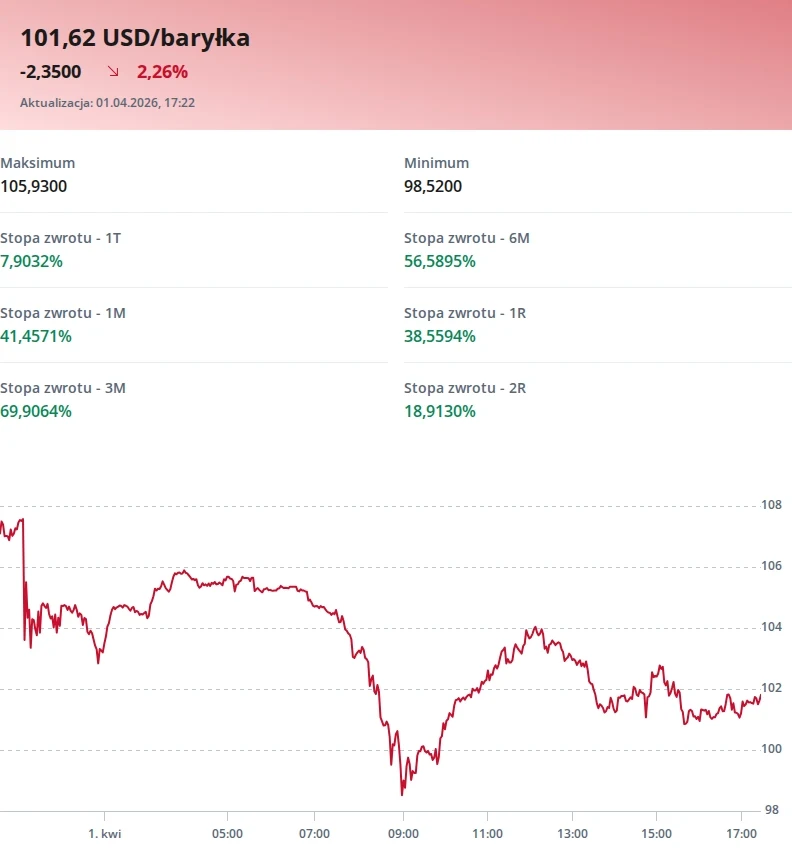Click the Stopa zwrotu - 1M return 41,4571%

(x=36, y=337)
